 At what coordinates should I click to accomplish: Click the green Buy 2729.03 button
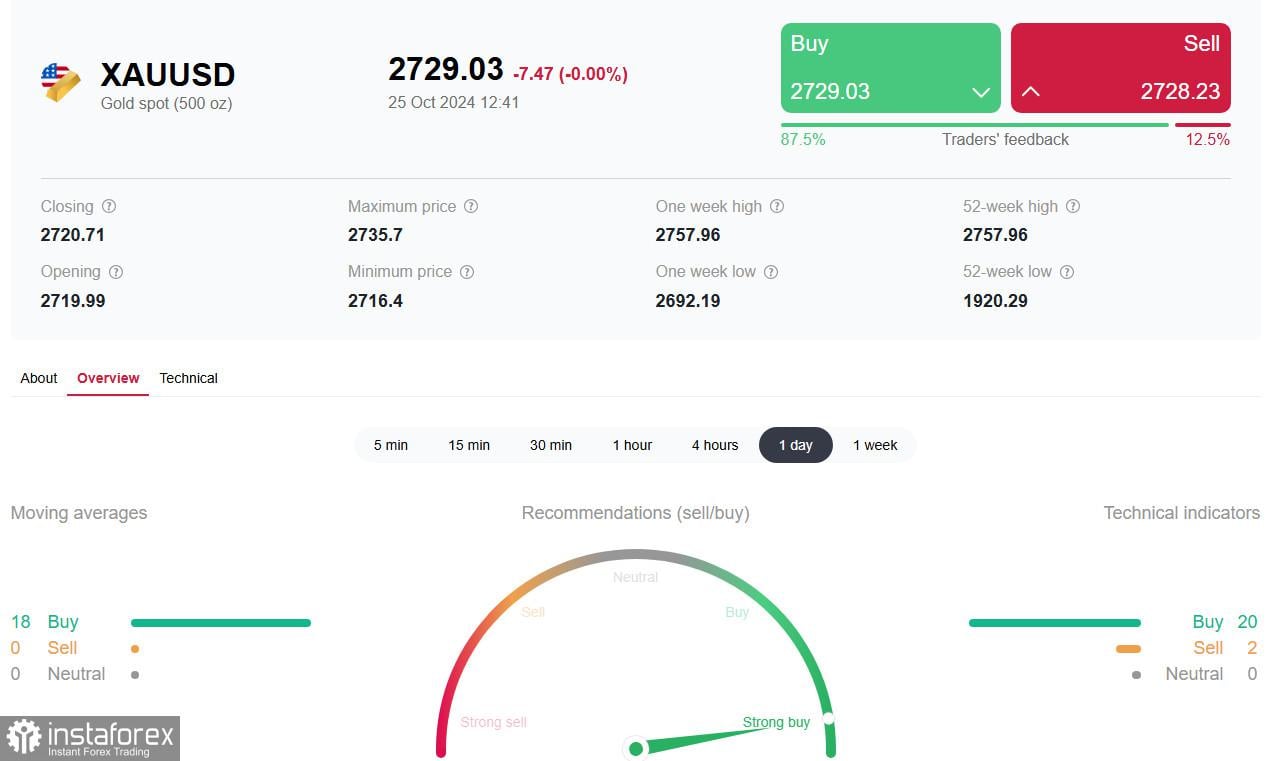click(891, 68)
